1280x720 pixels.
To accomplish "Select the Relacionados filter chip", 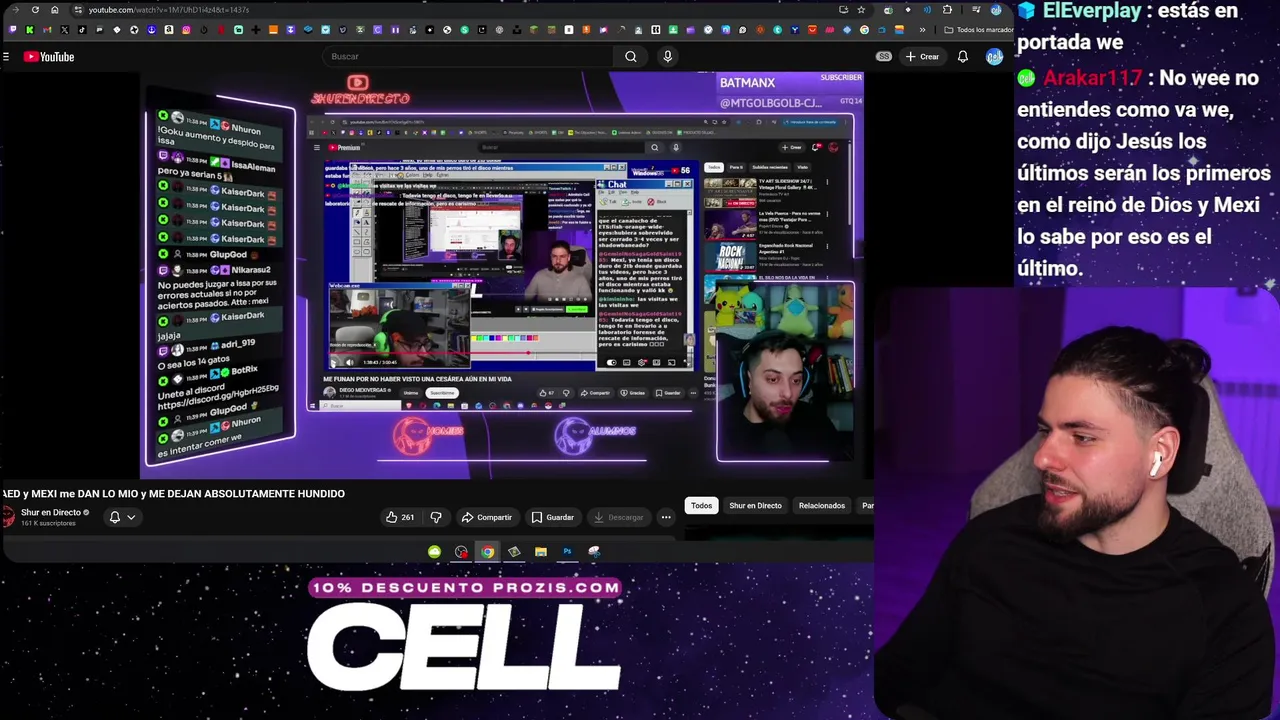I will coord(822,506).
